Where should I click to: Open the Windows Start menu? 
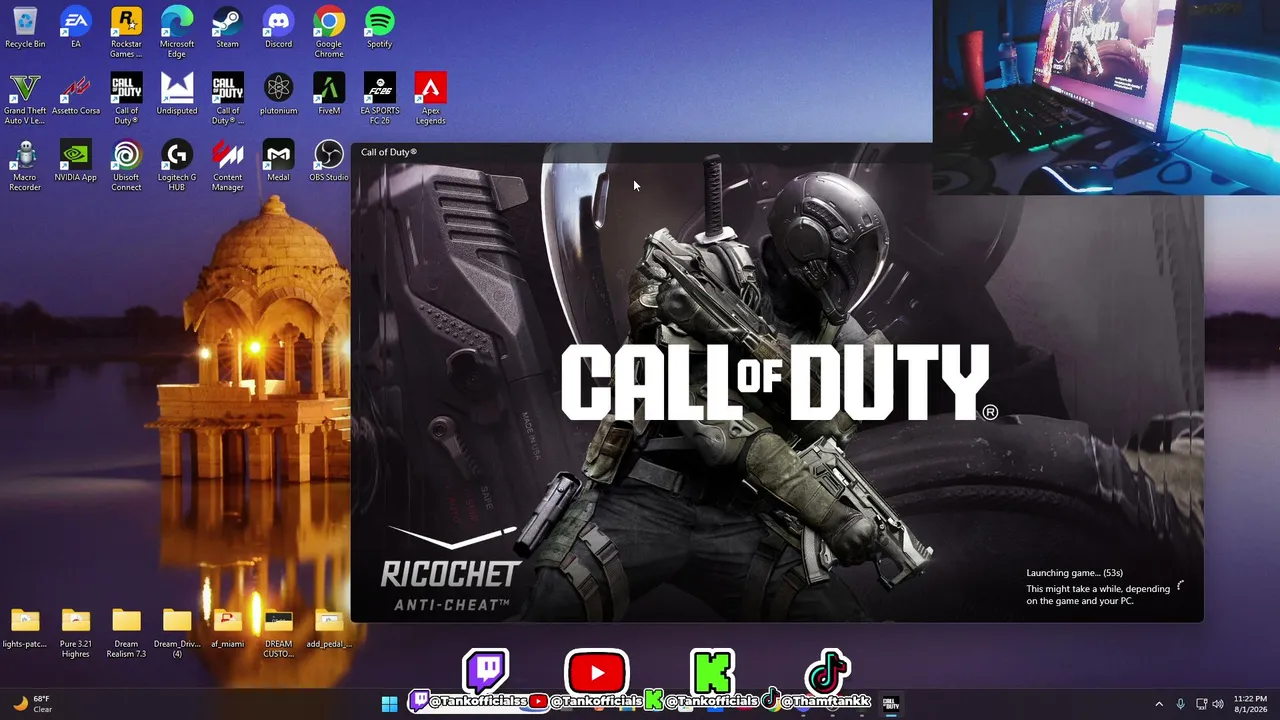[x=389, y=704]
